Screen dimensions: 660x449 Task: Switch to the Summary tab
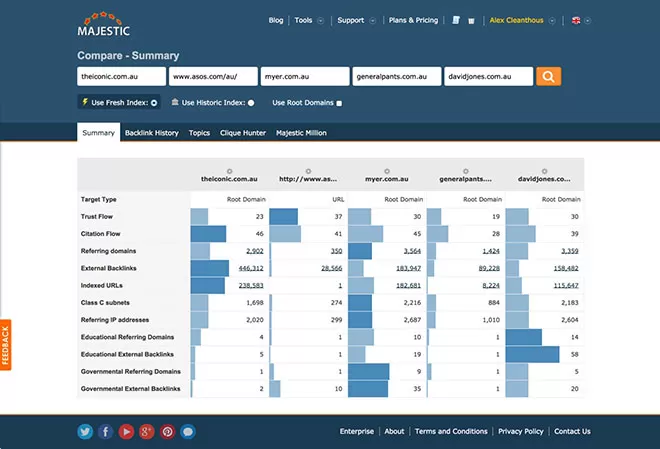coord(98,133)
